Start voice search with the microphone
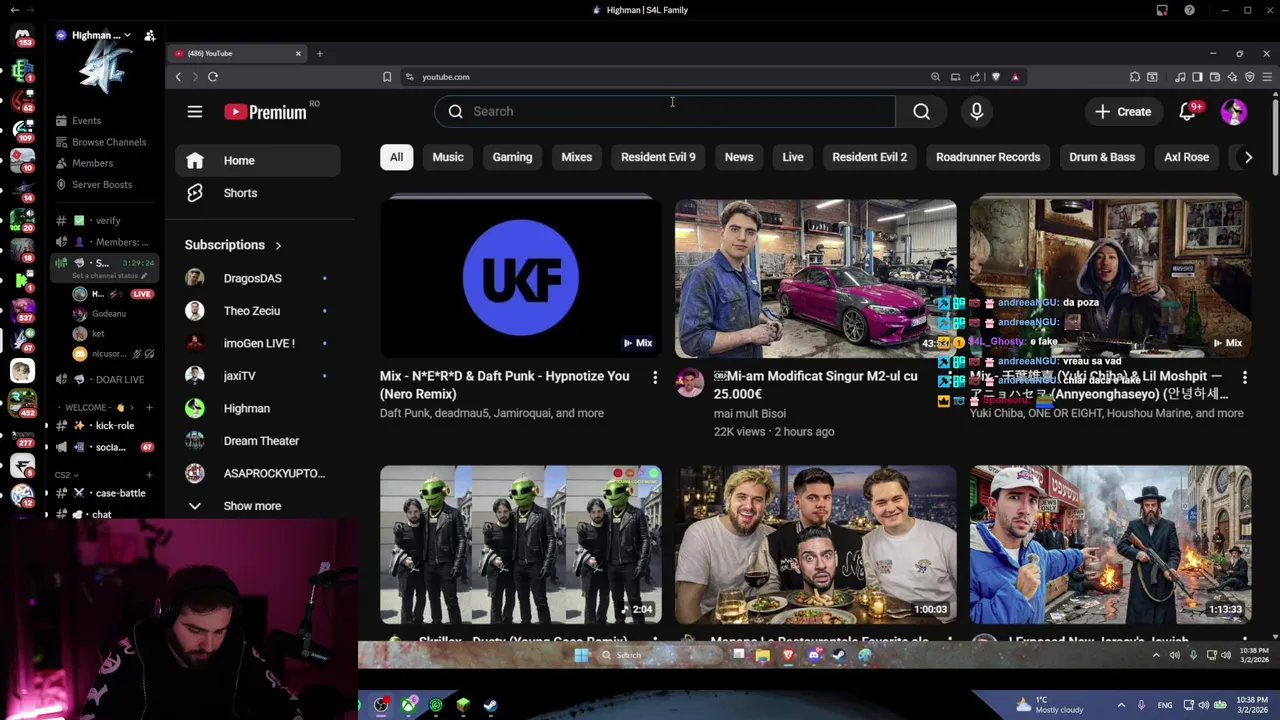 point(977,112)
